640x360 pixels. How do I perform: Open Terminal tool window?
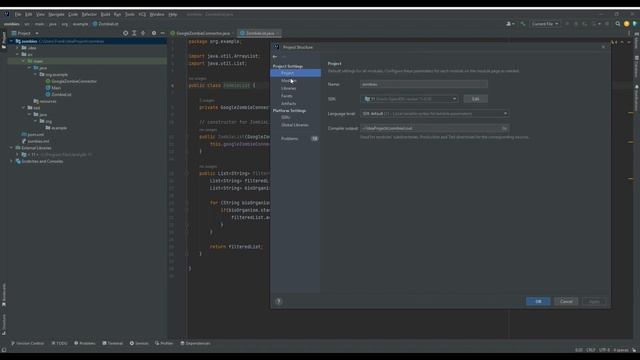click(113, 343)
